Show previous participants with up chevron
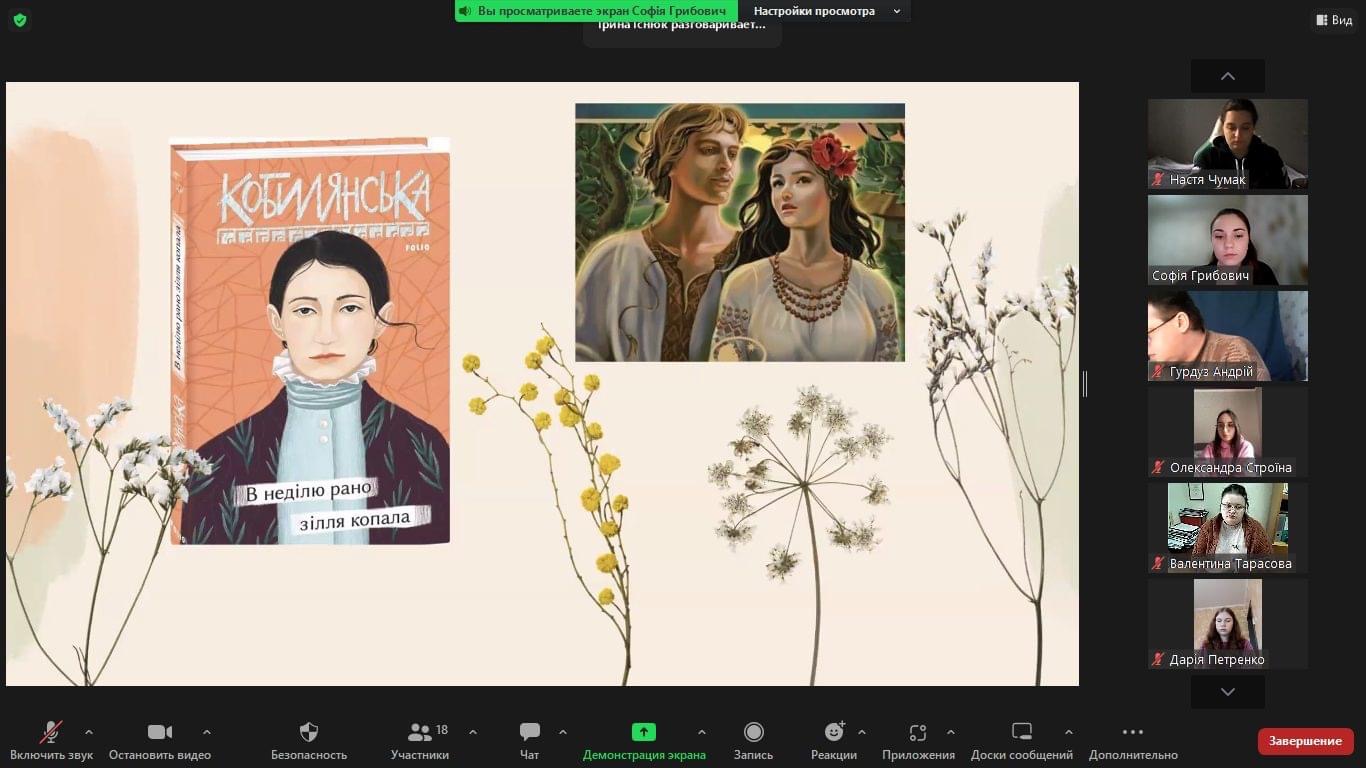The height and width of the screenshot is (768, 1366). point(1228,76)
